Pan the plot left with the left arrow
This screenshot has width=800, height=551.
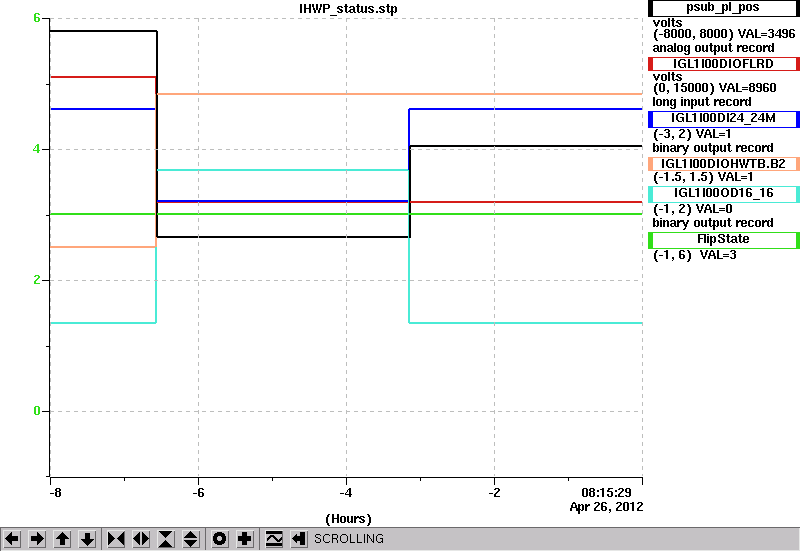click(12, 539)
